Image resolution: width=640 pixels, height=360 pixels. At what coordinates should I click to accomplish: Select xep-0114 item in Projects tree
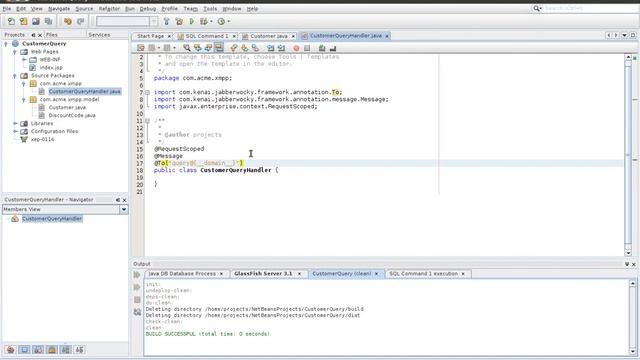42,140
